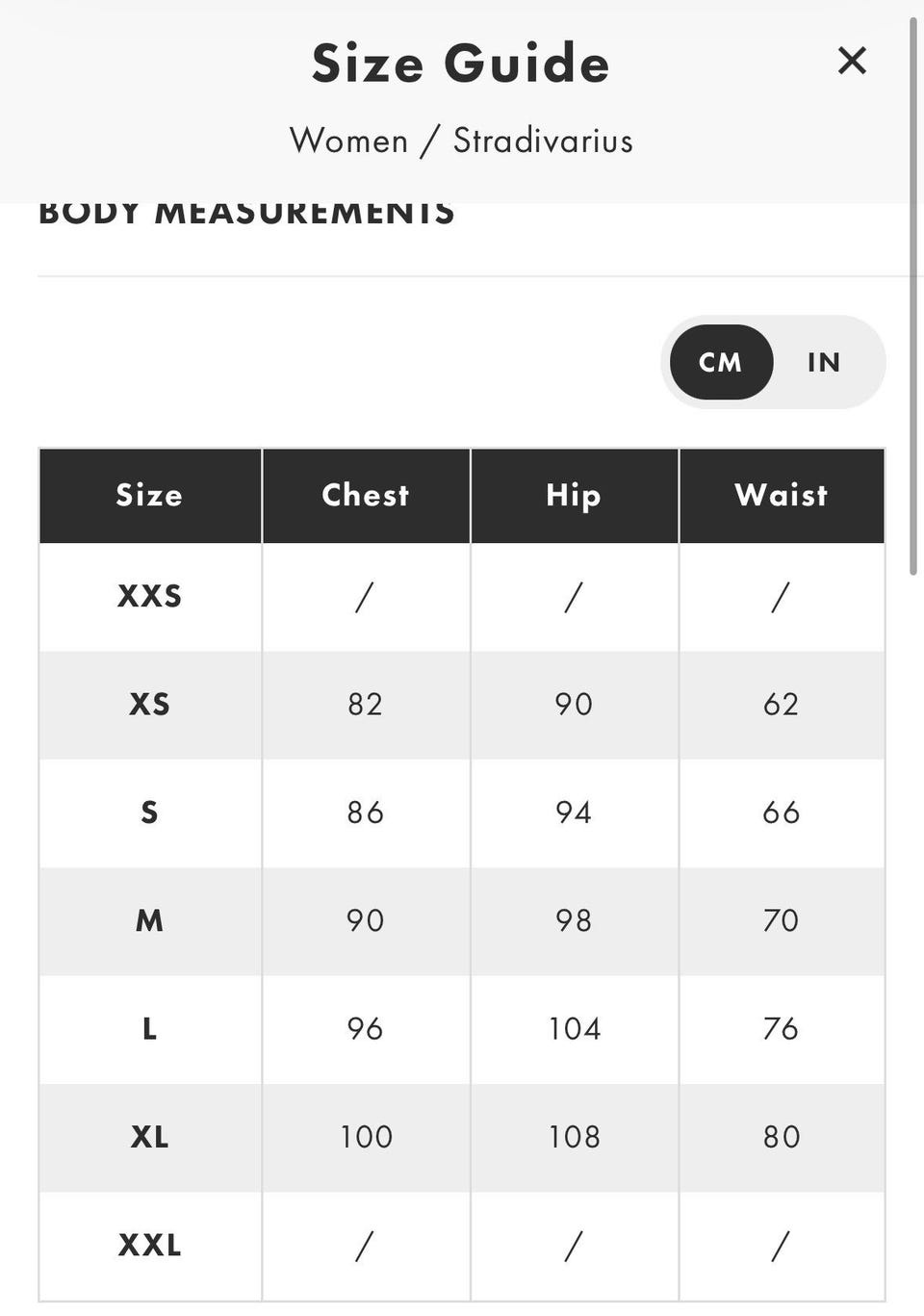
Task: Close the Size Guide dialog
Action: click(x=852, y=62)
